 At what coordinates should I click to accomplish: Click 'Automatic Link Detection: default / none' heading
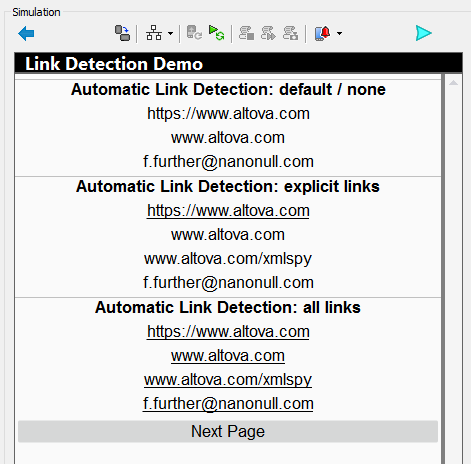[x=228, y=89]
